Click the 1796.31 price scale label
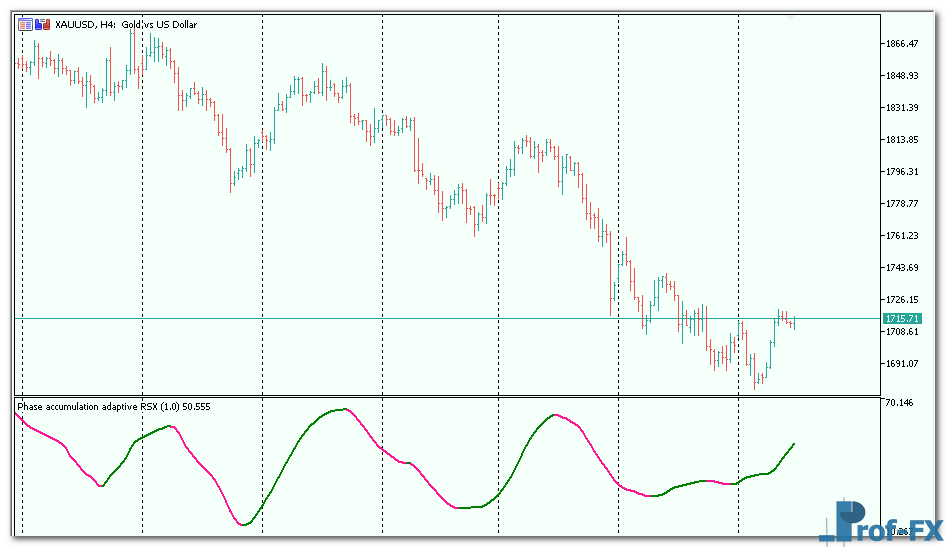 (x=901, y=172)
